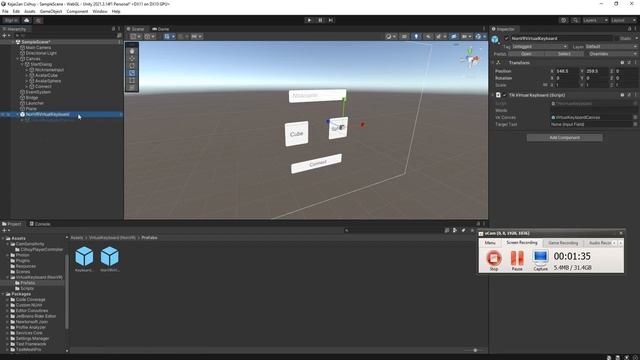This screenshot has width=640, height=360.
Task: Click the prefab Open button in the Inspector
Action: (x=526, y=54)
